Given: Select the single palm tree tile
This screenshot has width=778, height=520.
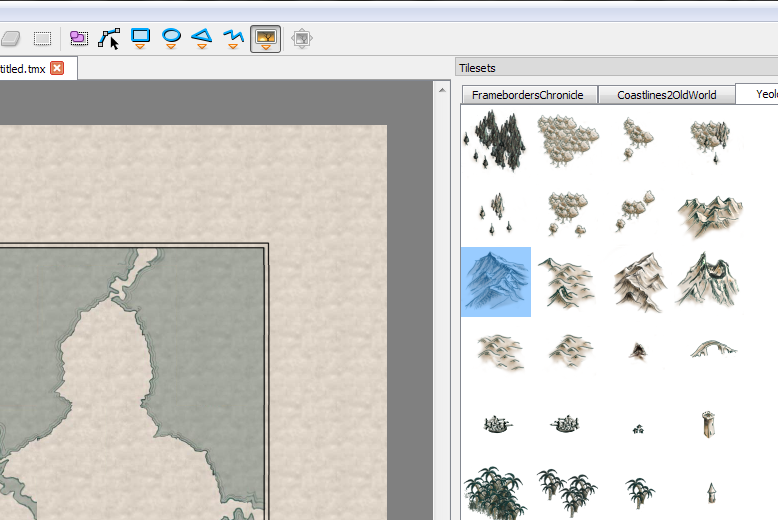Looking at the screenshot, I should pos(639,493).
